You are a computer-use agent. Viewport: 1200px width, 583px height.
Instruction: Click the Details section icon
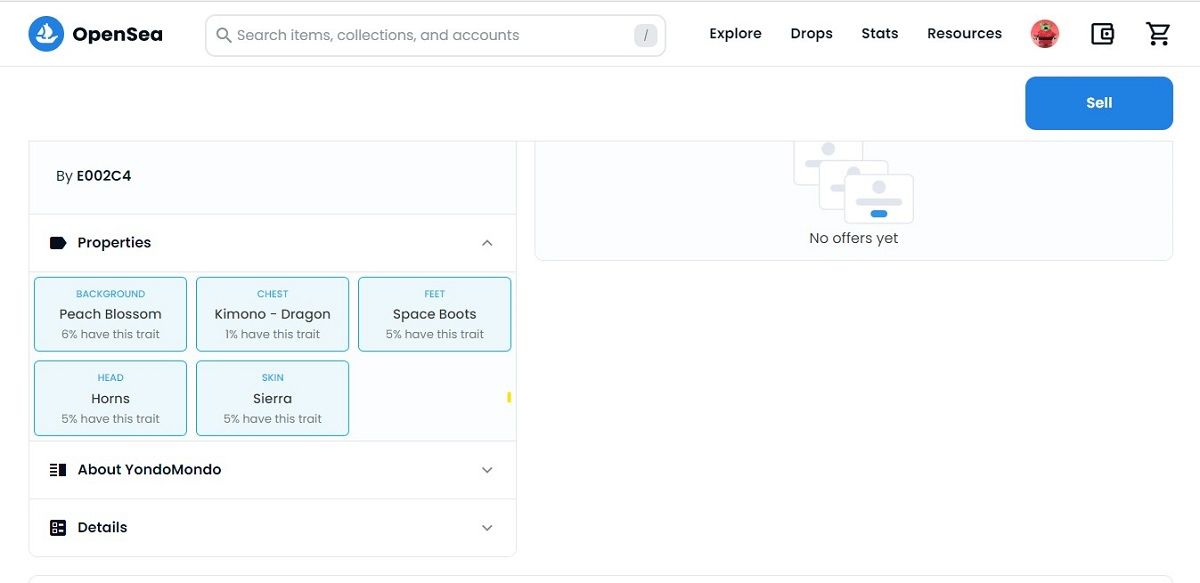tap(58, 528)
